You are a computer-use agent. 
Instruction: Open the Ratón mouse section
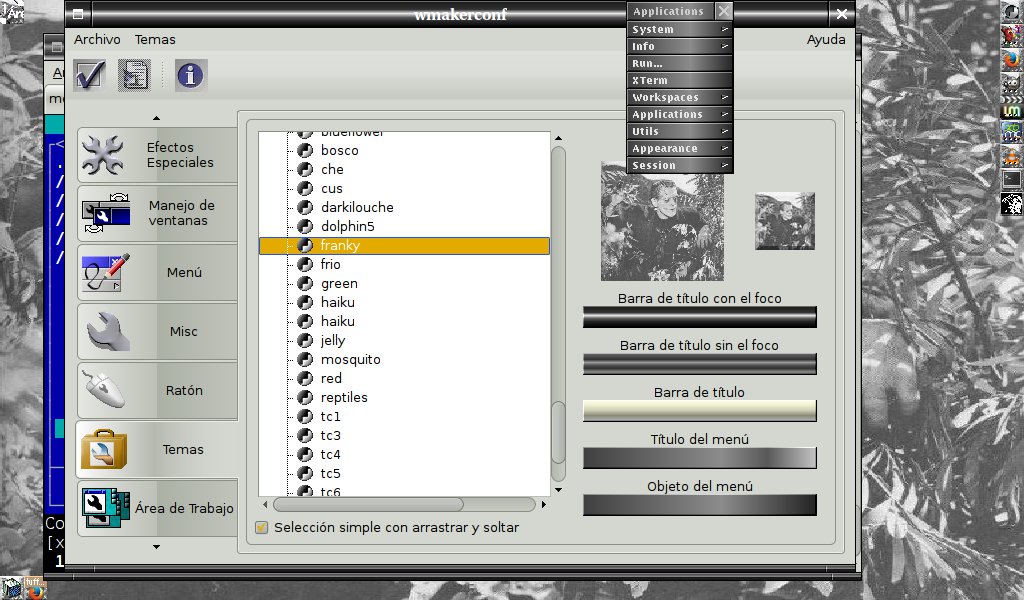(x=157, y=390)
